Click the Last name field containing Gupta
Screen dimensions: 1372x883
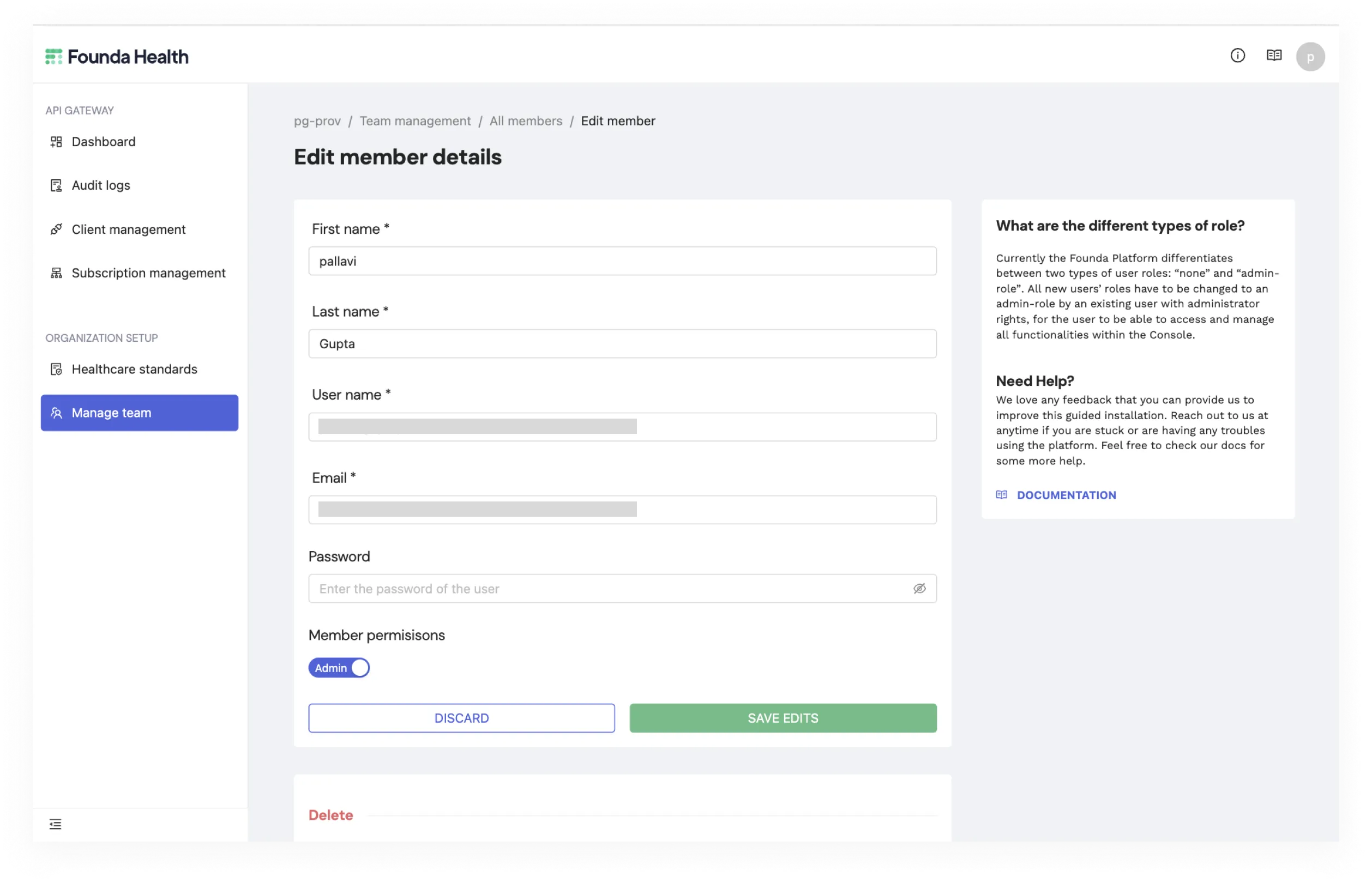622,344
